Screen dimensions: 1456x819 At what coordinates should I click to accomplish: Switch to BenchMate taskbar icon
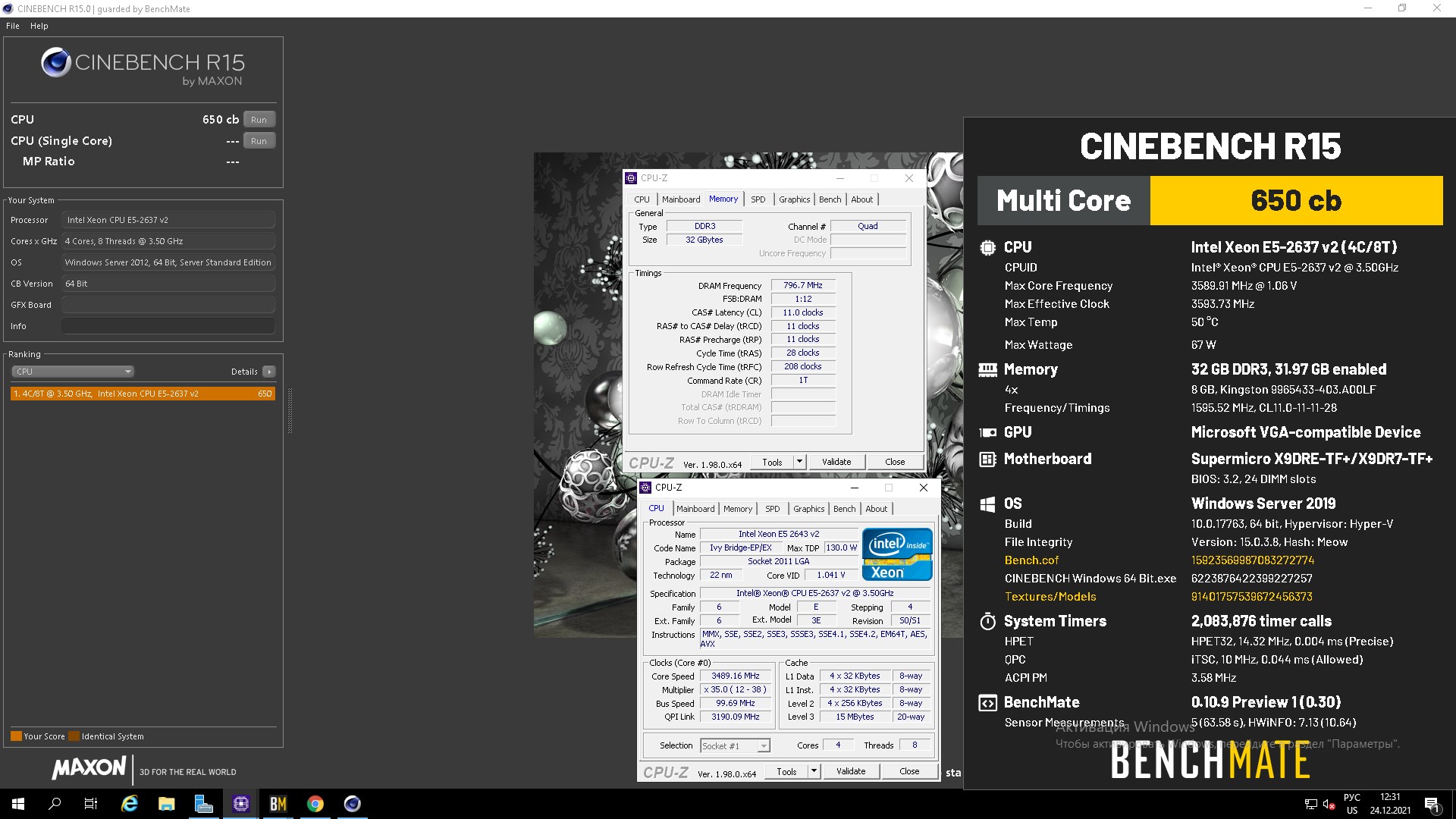(x=278, y=804)
